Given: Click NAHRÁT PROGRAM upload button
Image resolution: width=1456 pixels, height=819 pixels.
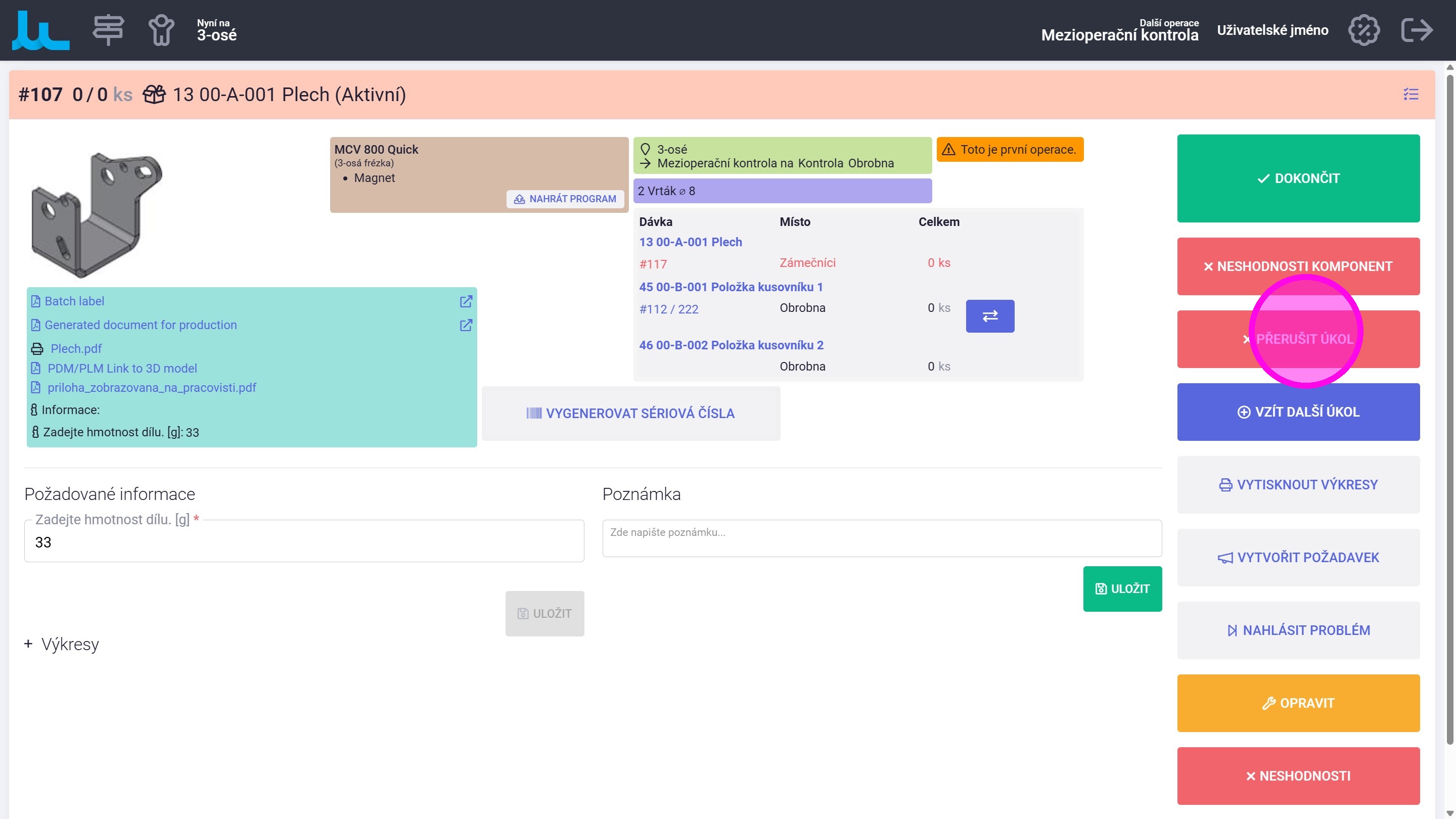Looking at the screenshot, I should 565,199.
